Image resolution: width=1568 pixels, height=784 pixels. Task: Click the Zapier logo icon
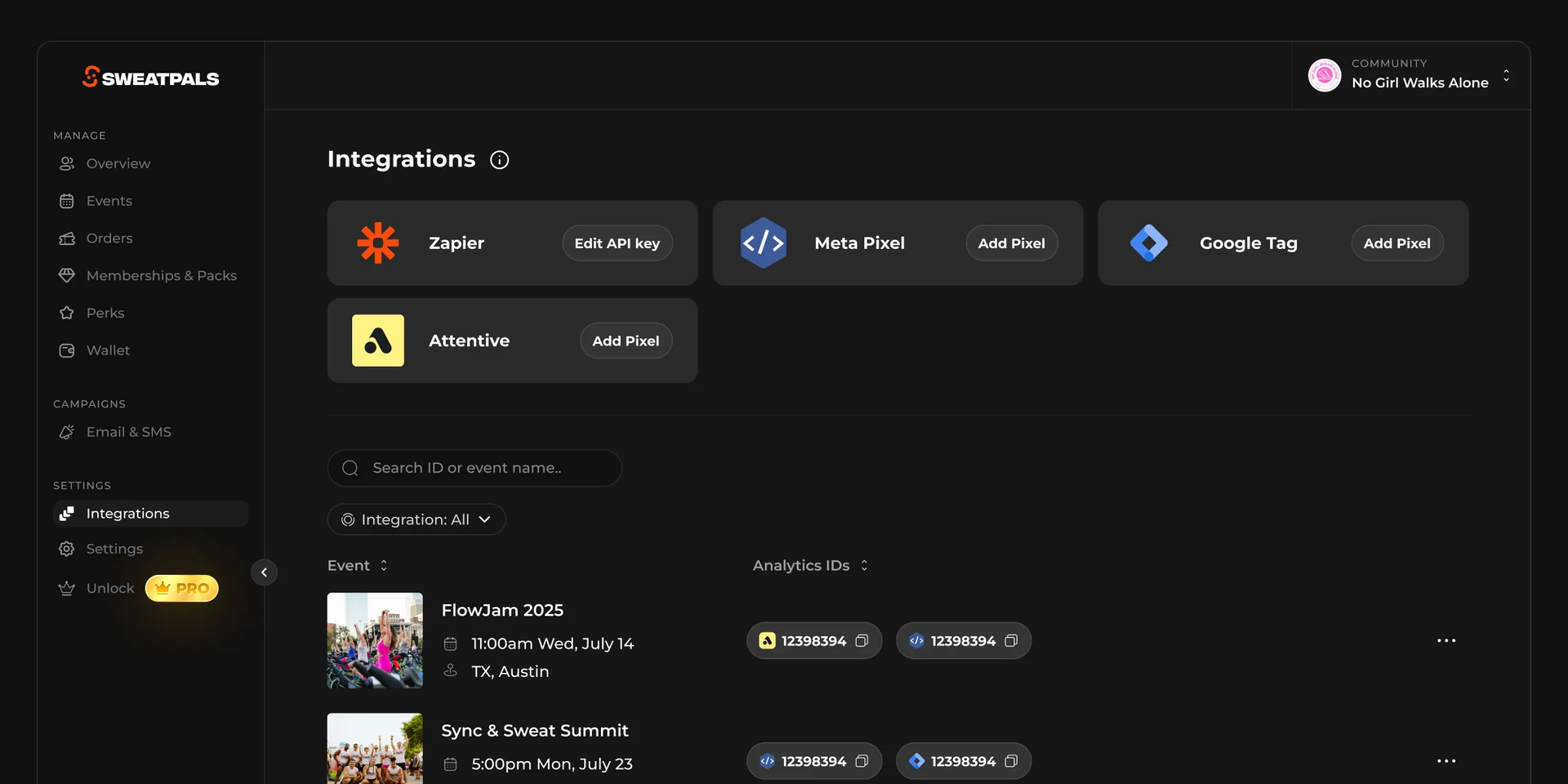point(378,243)
